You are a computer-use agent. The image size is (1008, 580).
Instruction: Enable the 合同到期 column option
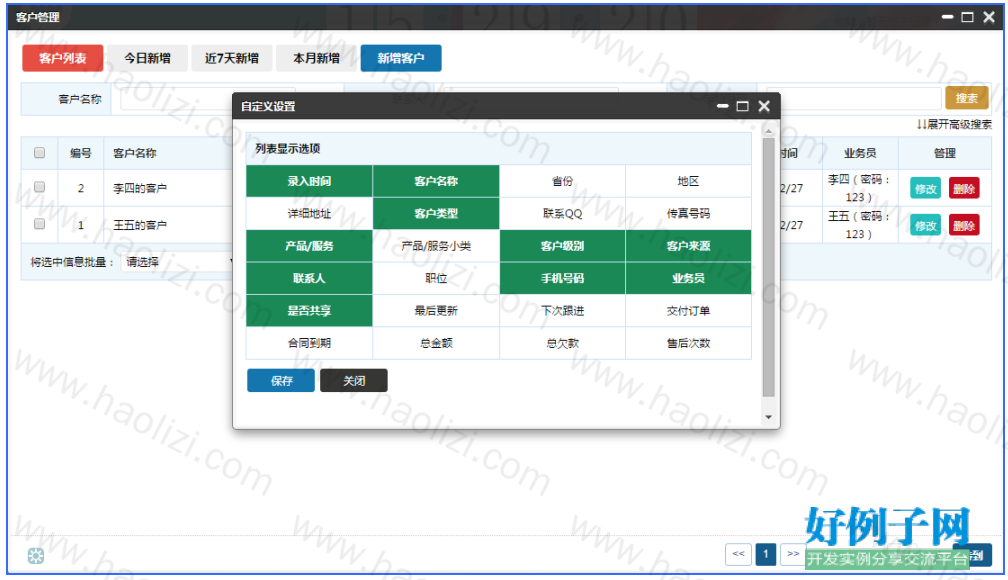click(309, 343)
